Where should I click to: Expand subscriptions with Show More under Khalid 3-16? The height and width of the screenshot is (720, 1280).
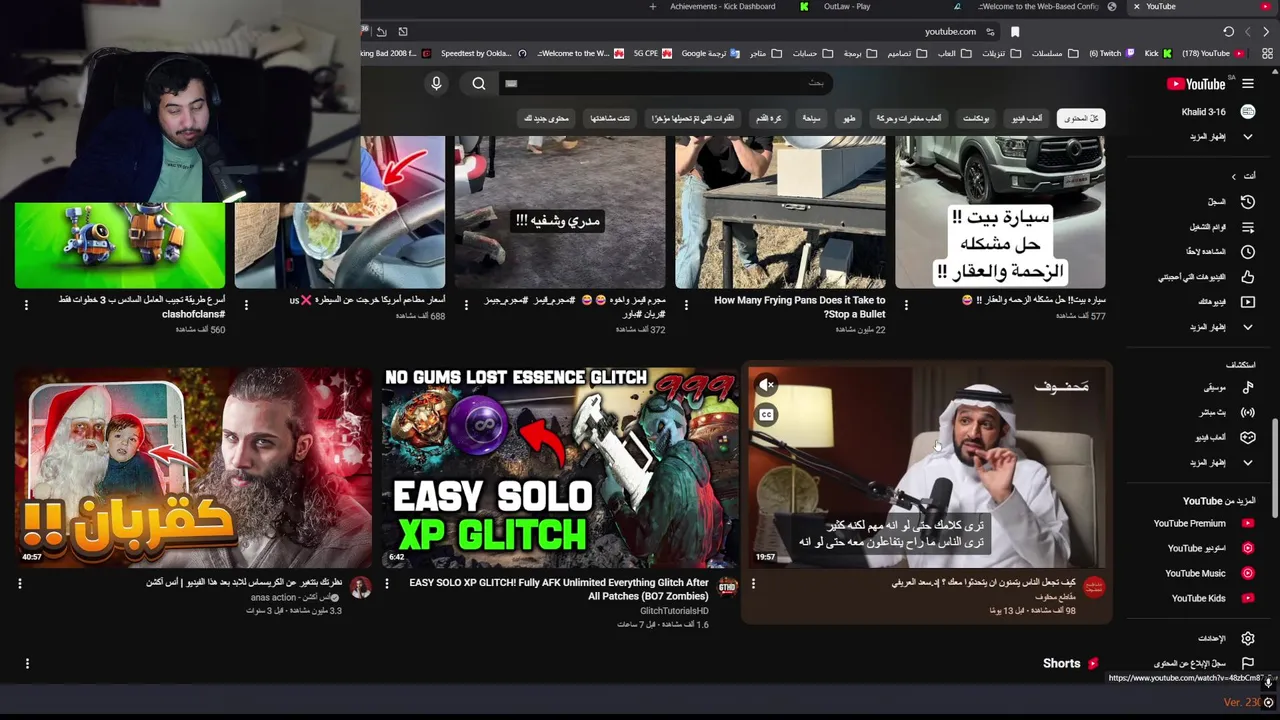pyautogui.click(x=1220, y=136)
